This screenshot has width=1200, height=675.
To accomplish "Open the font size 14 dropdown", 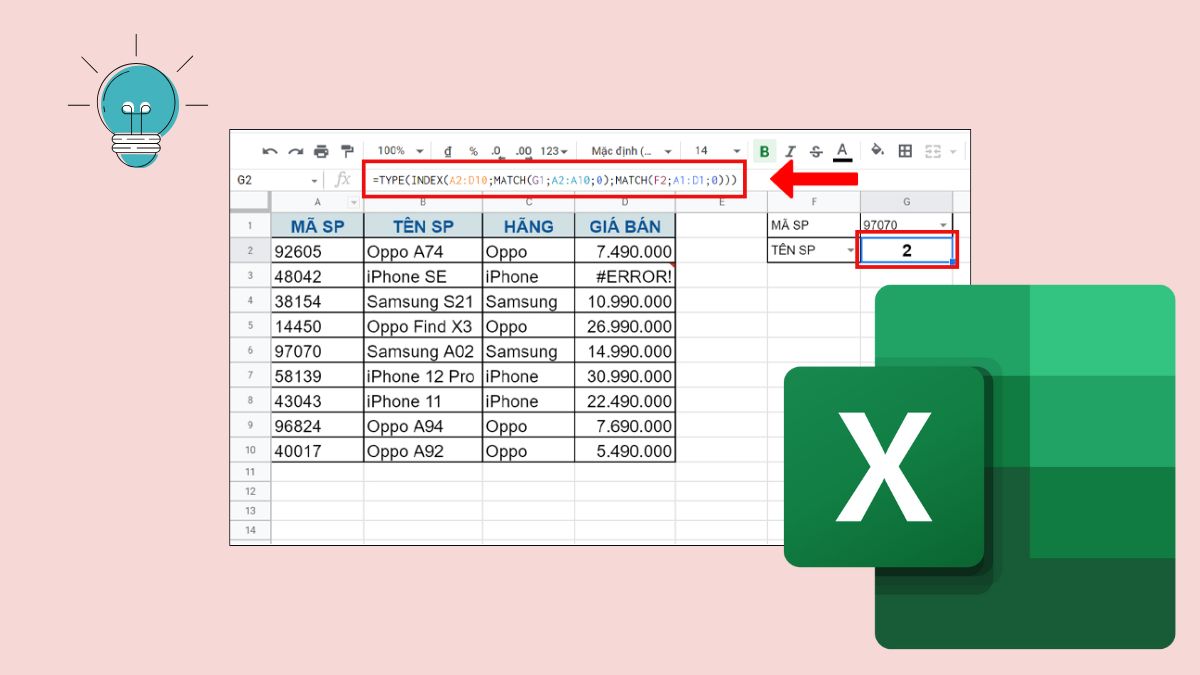I will pyautogui.click(x=718, y=151).
